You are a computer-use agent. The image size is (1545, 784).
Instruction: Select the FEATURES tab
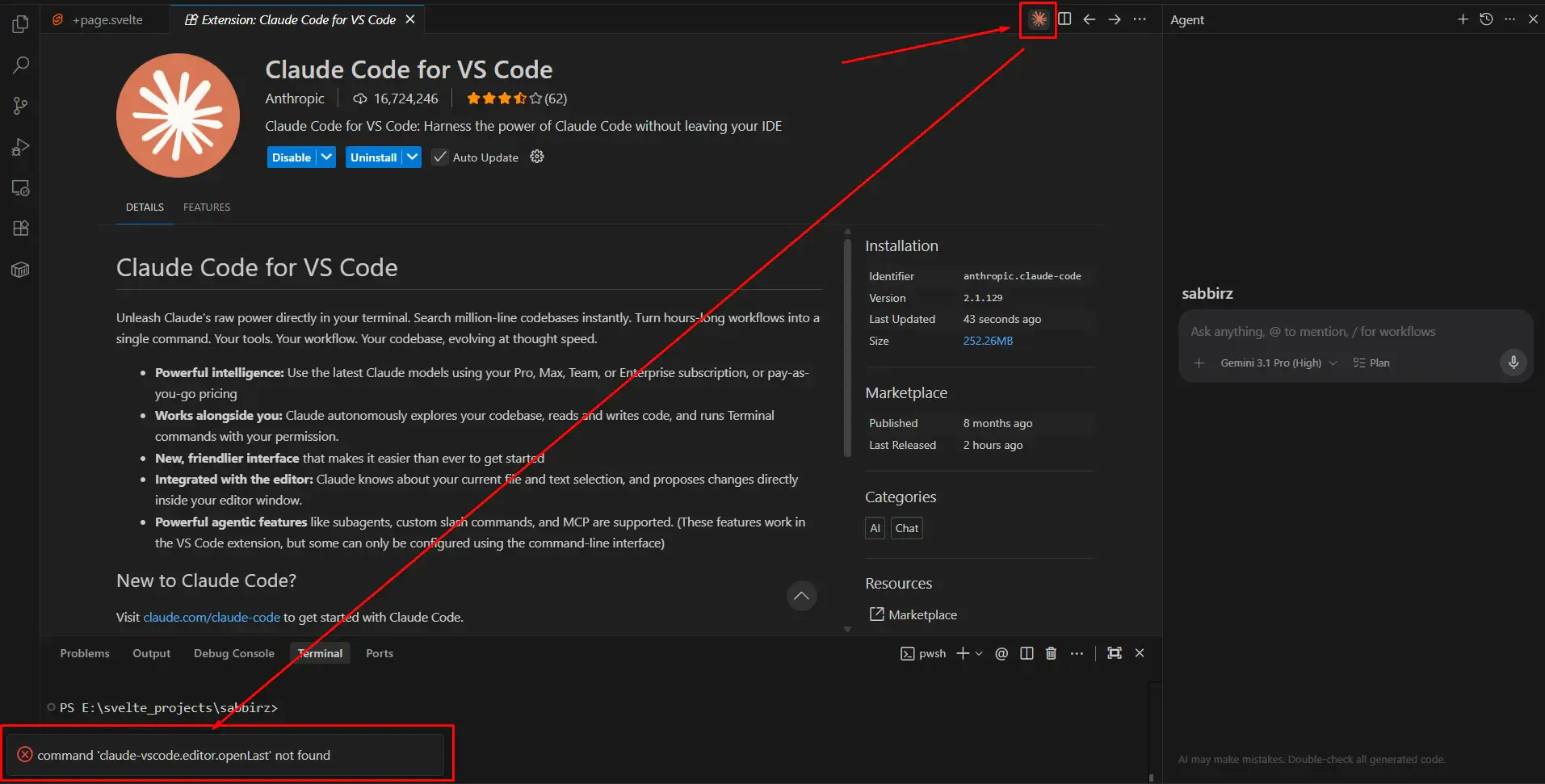pyautogui.click(x=207, y=208)
